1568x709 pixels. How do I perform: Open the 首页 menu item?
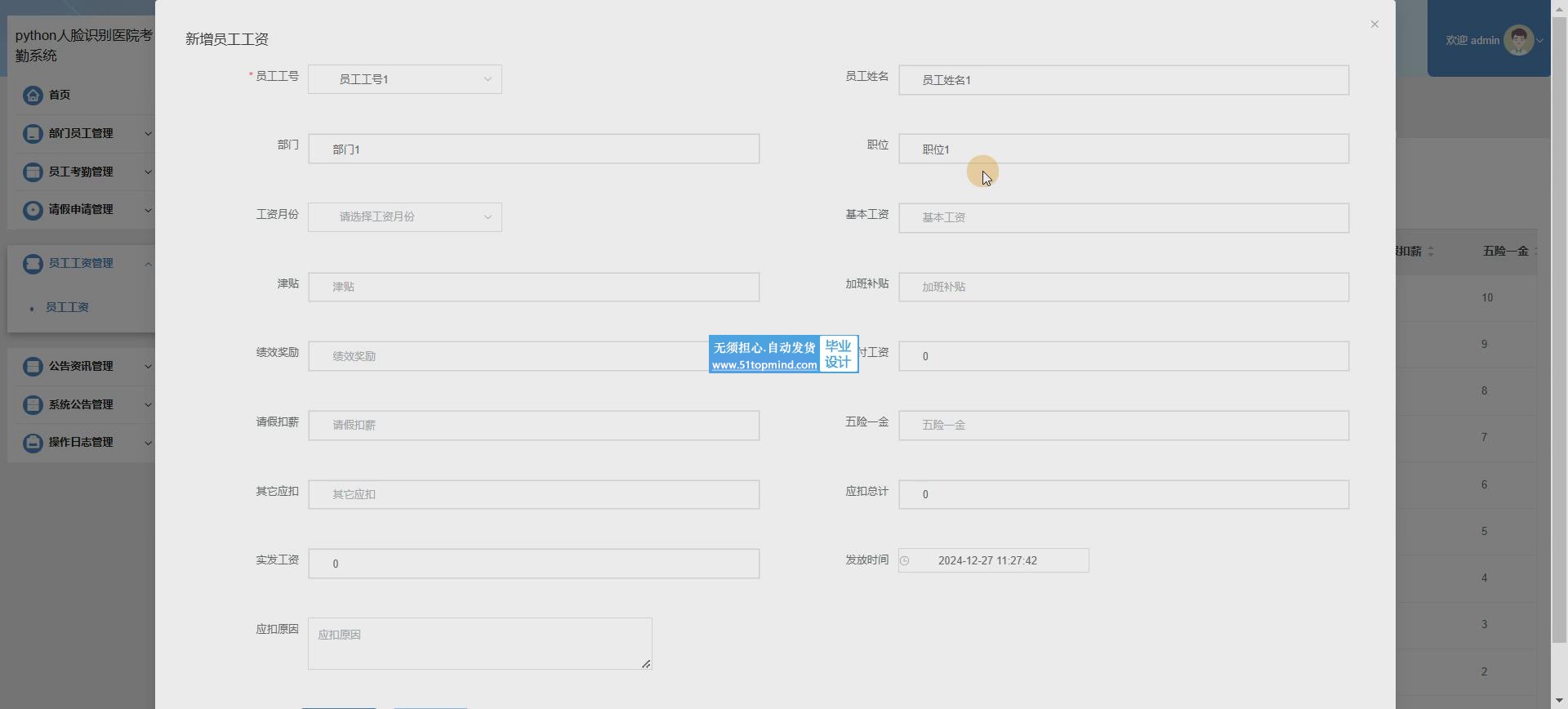[x=59, y=96]
